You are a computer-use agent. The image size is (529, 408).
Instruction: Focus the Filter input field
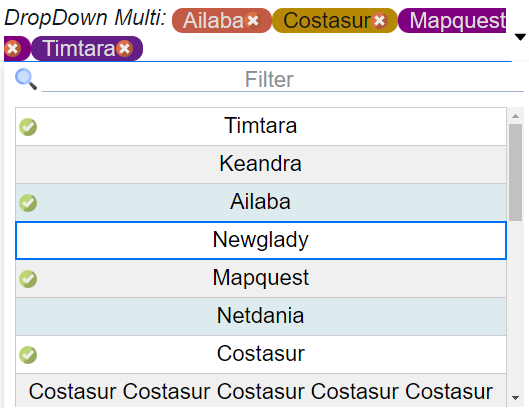click(x=283, y=80)
